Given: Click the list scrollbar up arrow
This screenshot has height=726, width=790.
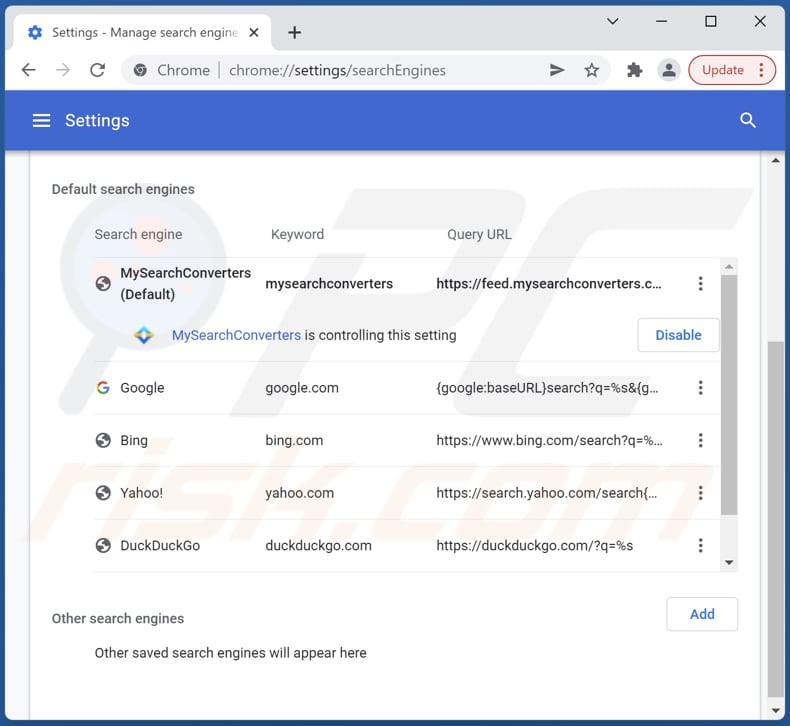Looking at the screenshot, I should [x=729, y=267].
